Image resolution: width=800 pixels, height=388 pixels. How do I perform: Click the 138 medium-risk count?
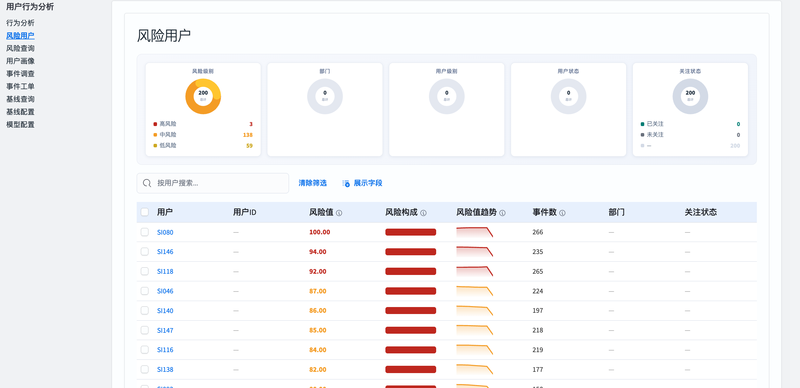[248, 135]
